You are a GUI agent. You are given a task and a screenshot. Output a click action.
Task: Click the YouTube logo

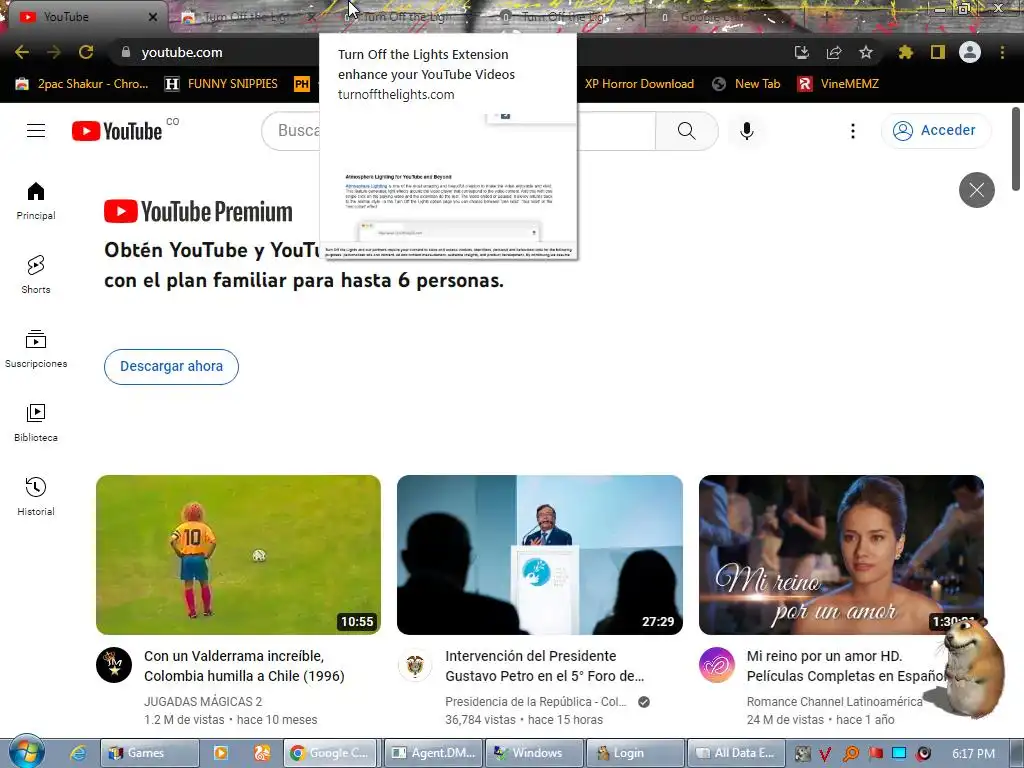117,131
